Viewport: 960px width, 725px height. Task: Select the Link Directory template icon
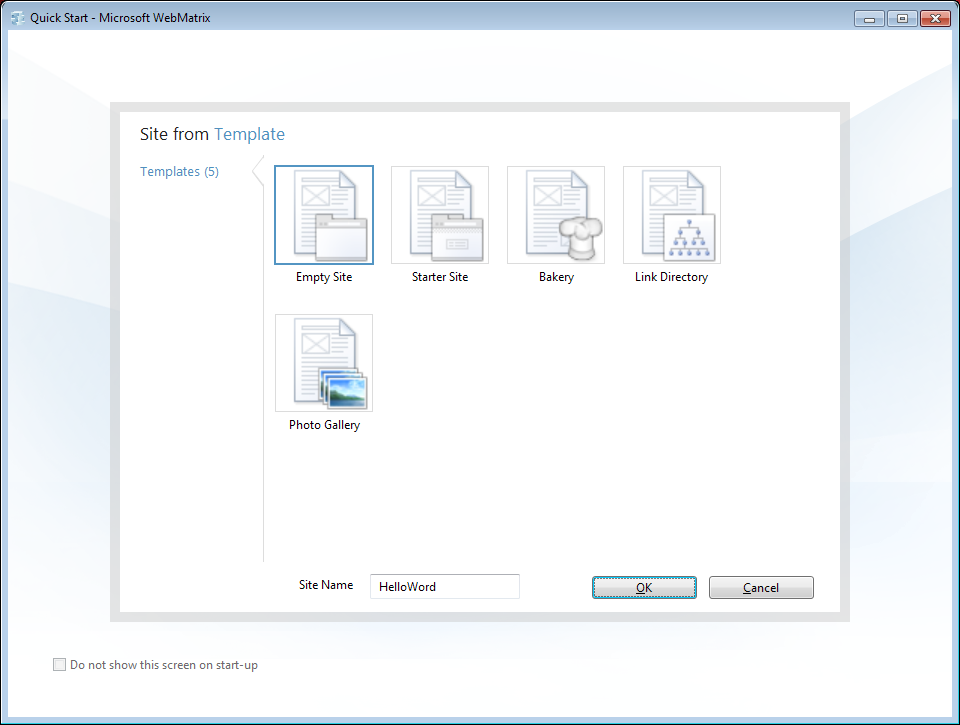click(672, 215)
